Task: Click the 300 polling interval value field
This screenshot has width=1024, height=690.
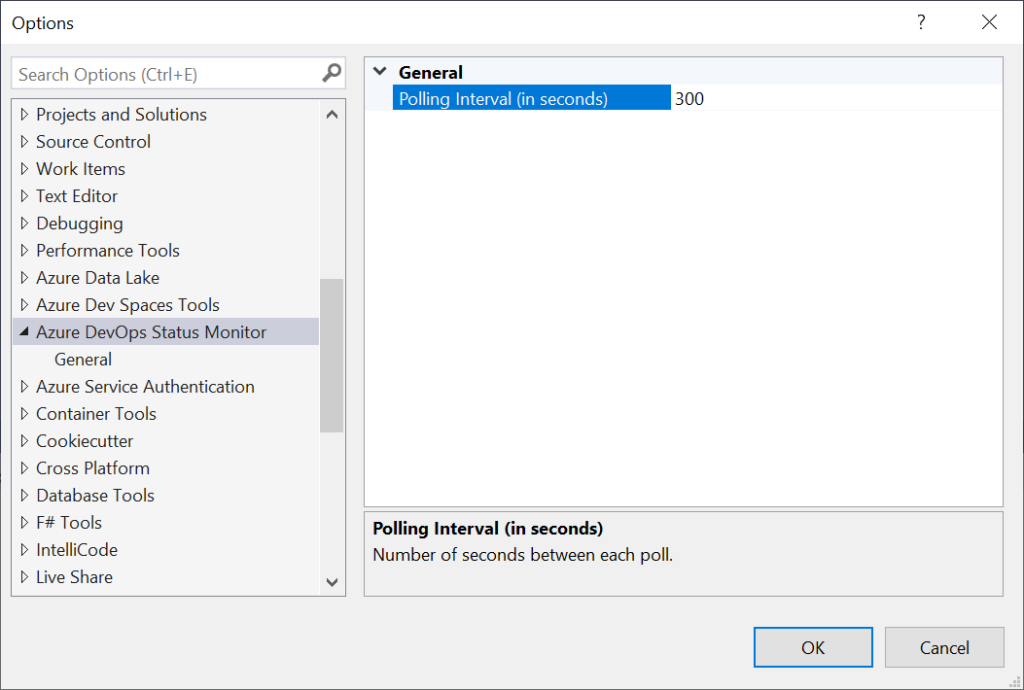Action: [700, 98]
